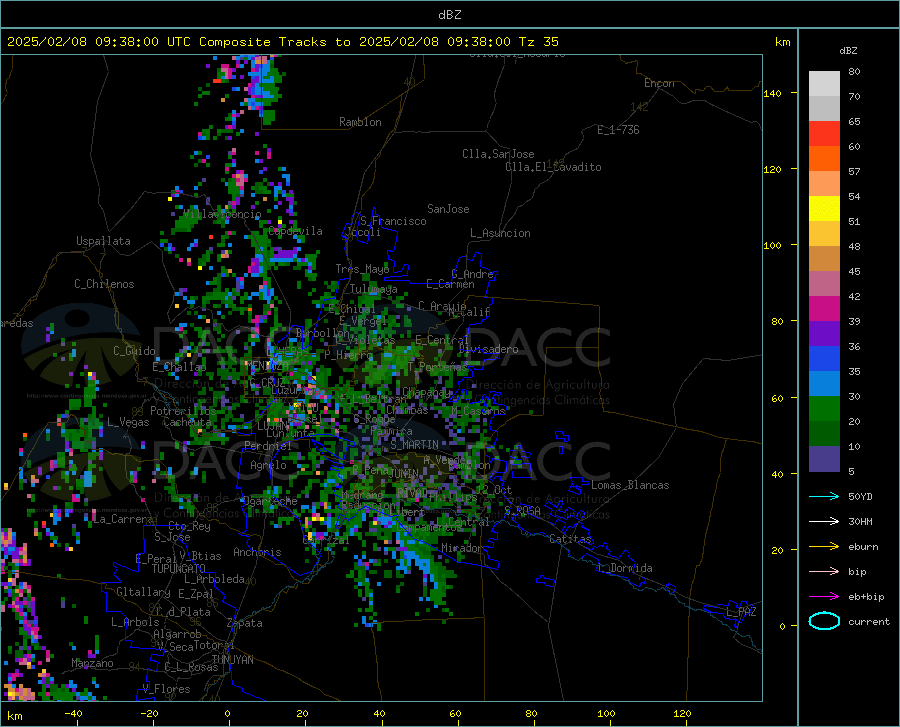Click the Agrelo place label
900x727 pixels.
[268, 465]
